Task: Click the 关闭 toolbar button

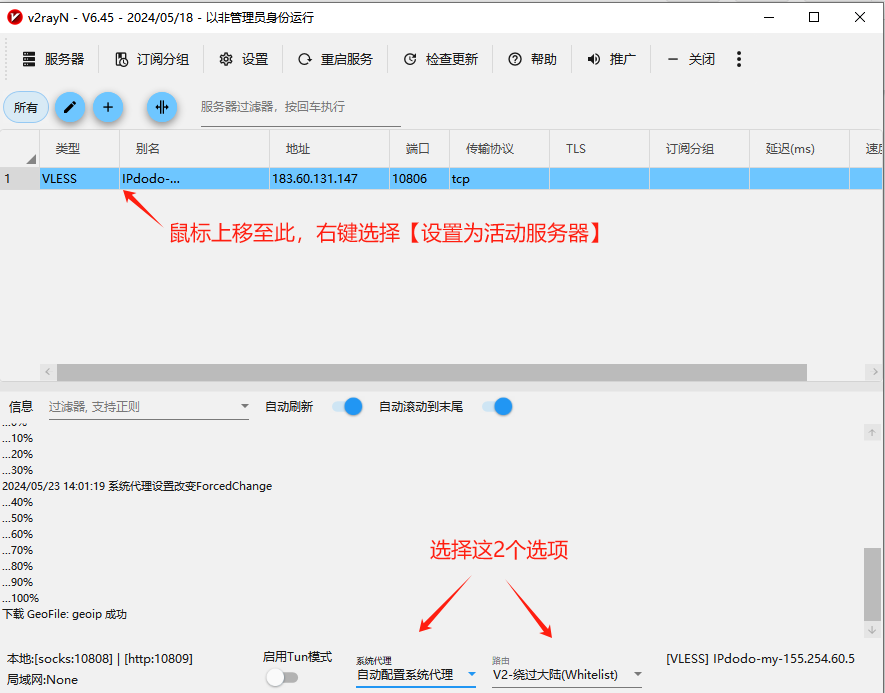Action: 690,59
